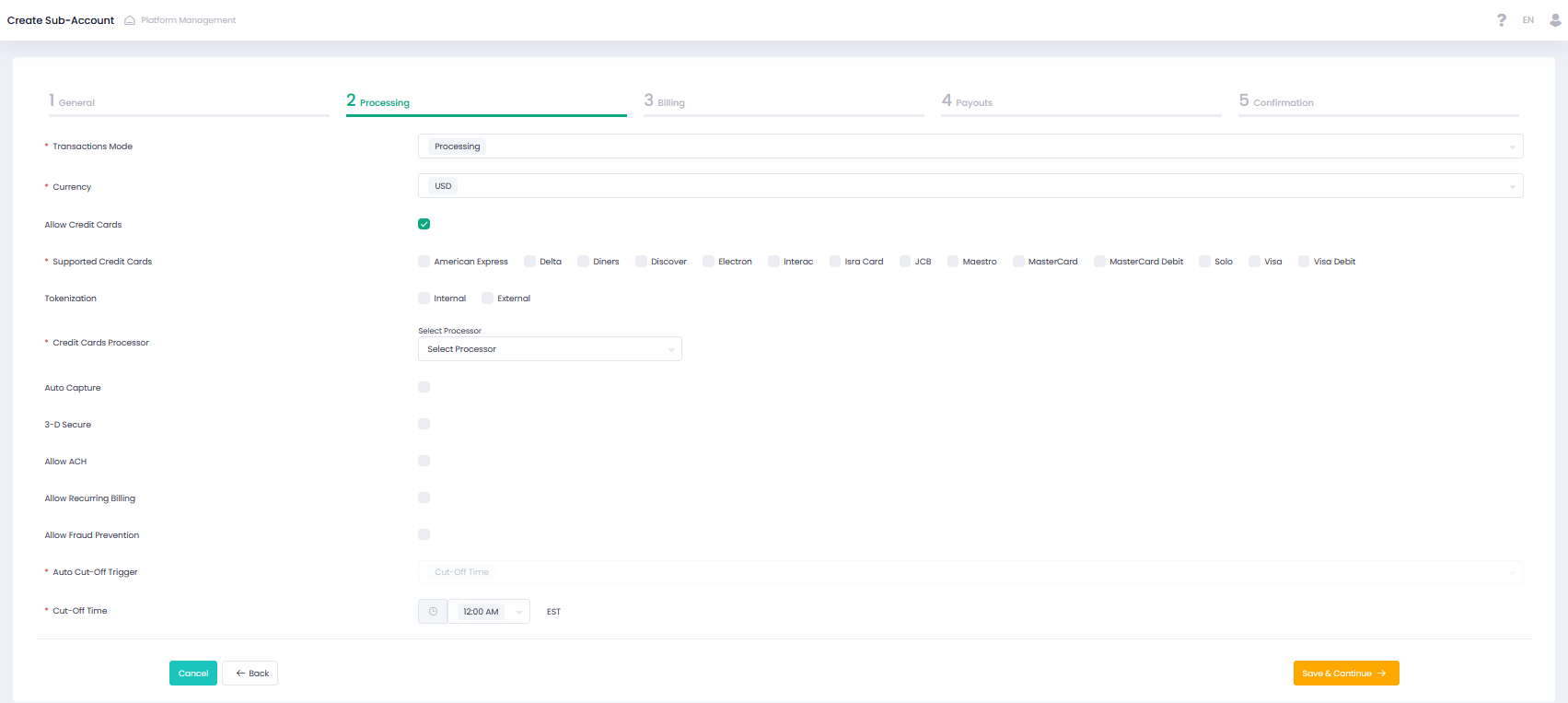Enable Internal tokenization checkbox
The height and width of the screenshot is (703, 1568).
[x=424, y=299]
